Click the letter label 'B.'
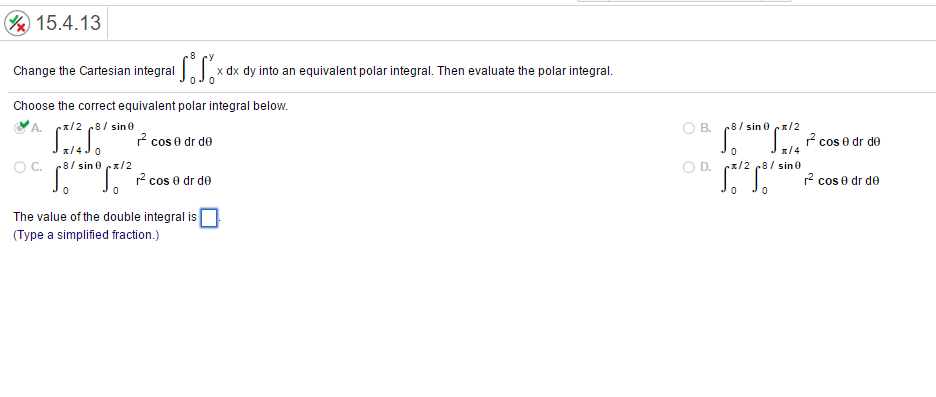Image resolution: width=936 pixels, height=397 pixels. pos(706,128)
